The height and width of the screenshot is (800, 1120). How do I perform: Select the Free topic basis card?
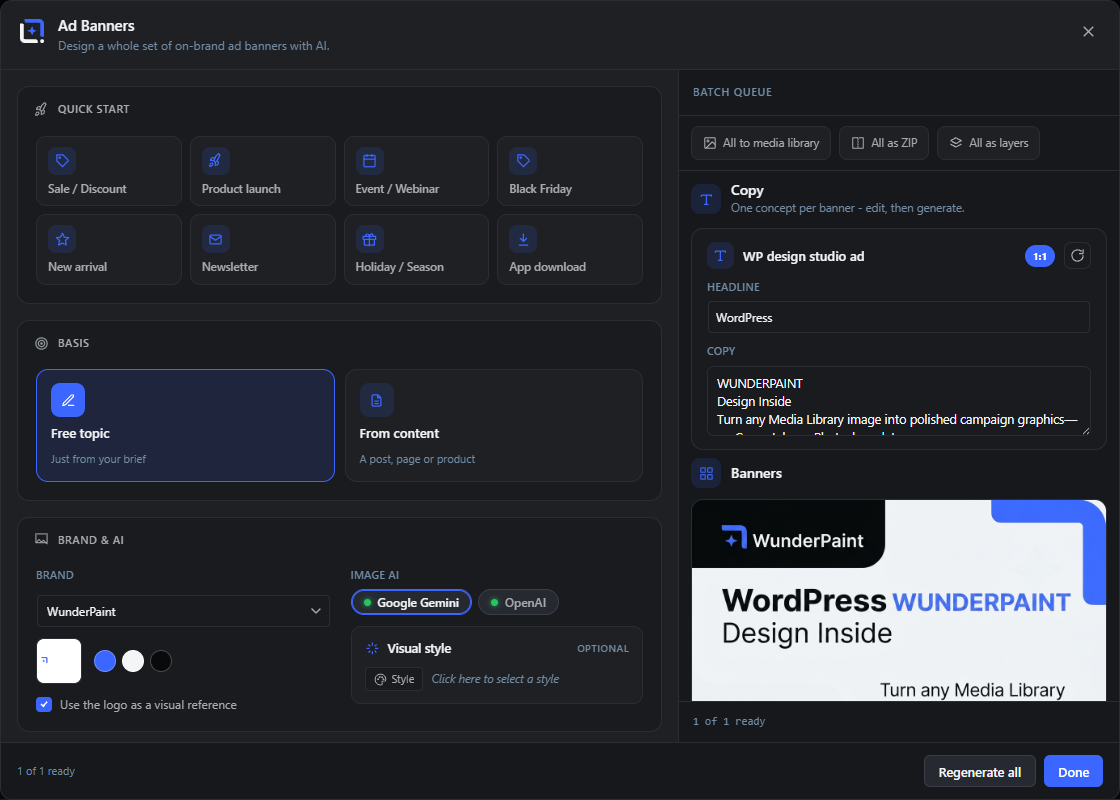[x=185, y=426]
